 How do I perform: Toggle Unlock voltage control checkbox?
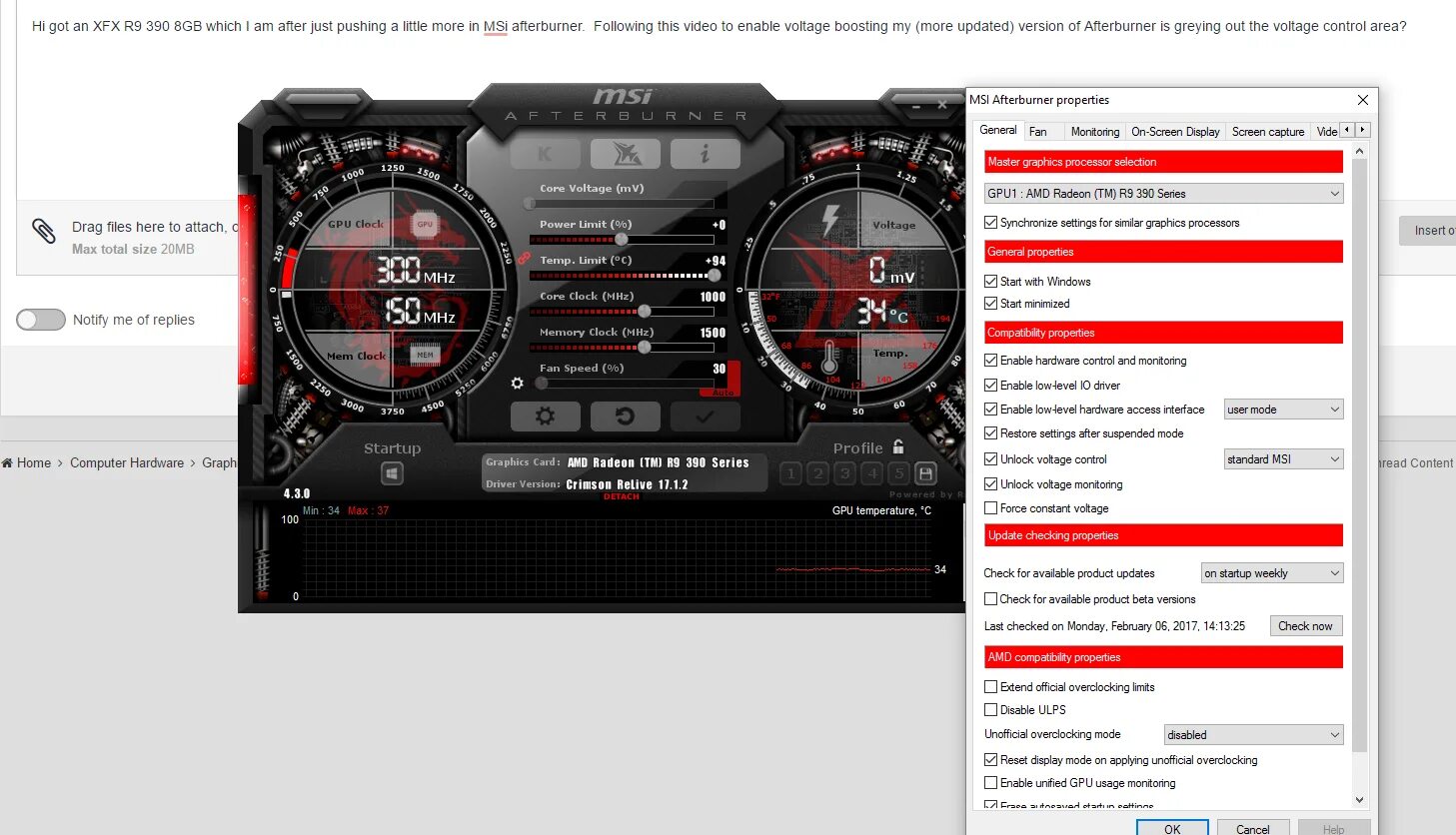pyautogui.click(x=990, y=459)
